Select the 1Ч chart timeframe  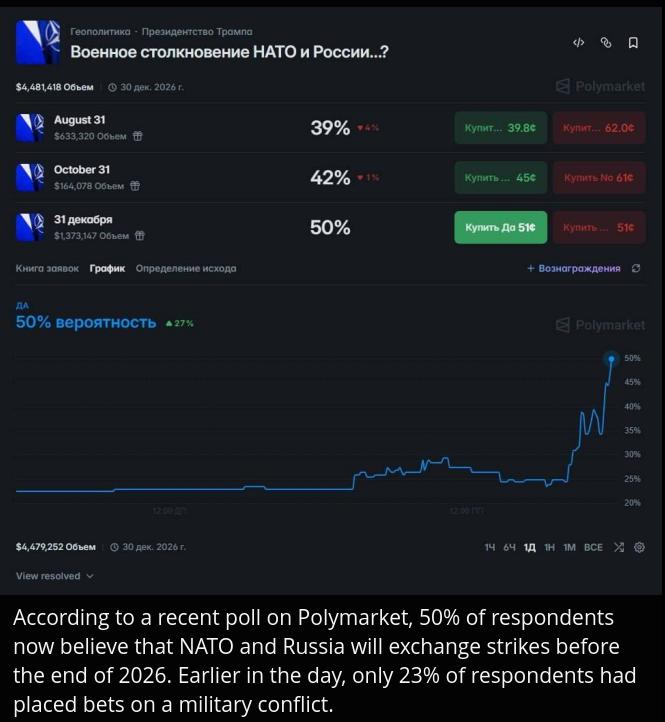point(490,547)
